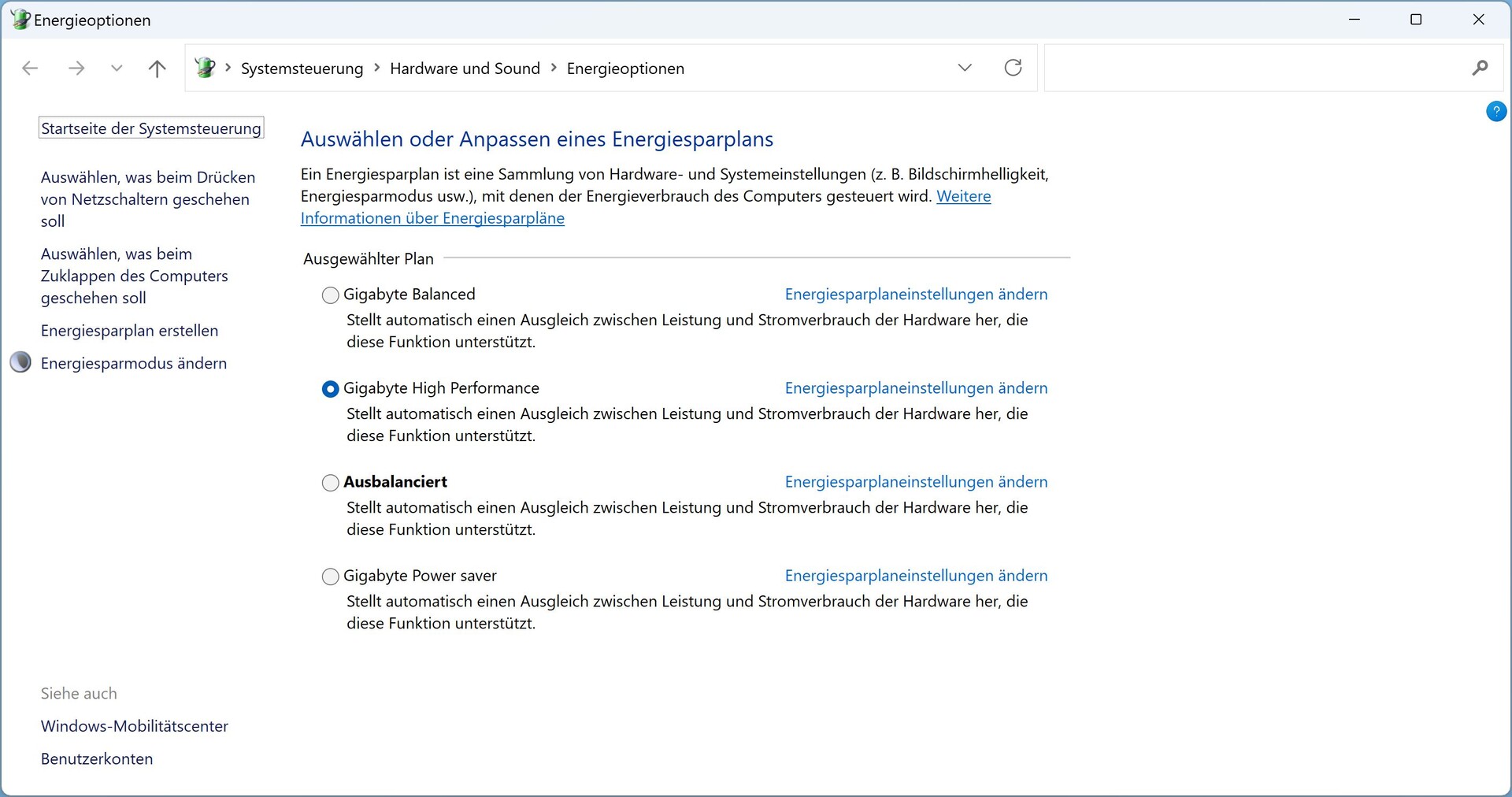The image size is (1512, 797).
Task: Click the back navigation arrow
Action: pyautogui.click(x=30, y=69)
